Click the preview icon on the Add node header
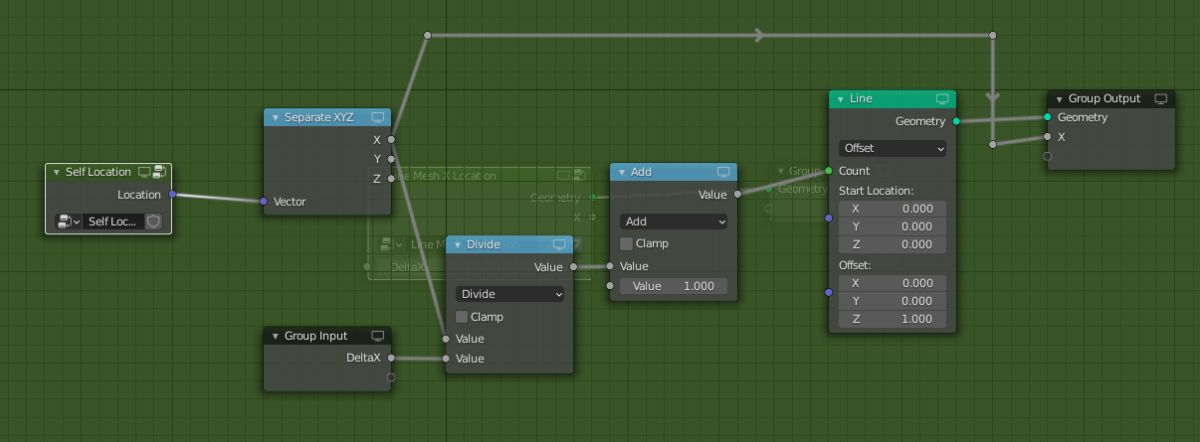Screen dimensions: 1200x442 [x=723, y=172]
